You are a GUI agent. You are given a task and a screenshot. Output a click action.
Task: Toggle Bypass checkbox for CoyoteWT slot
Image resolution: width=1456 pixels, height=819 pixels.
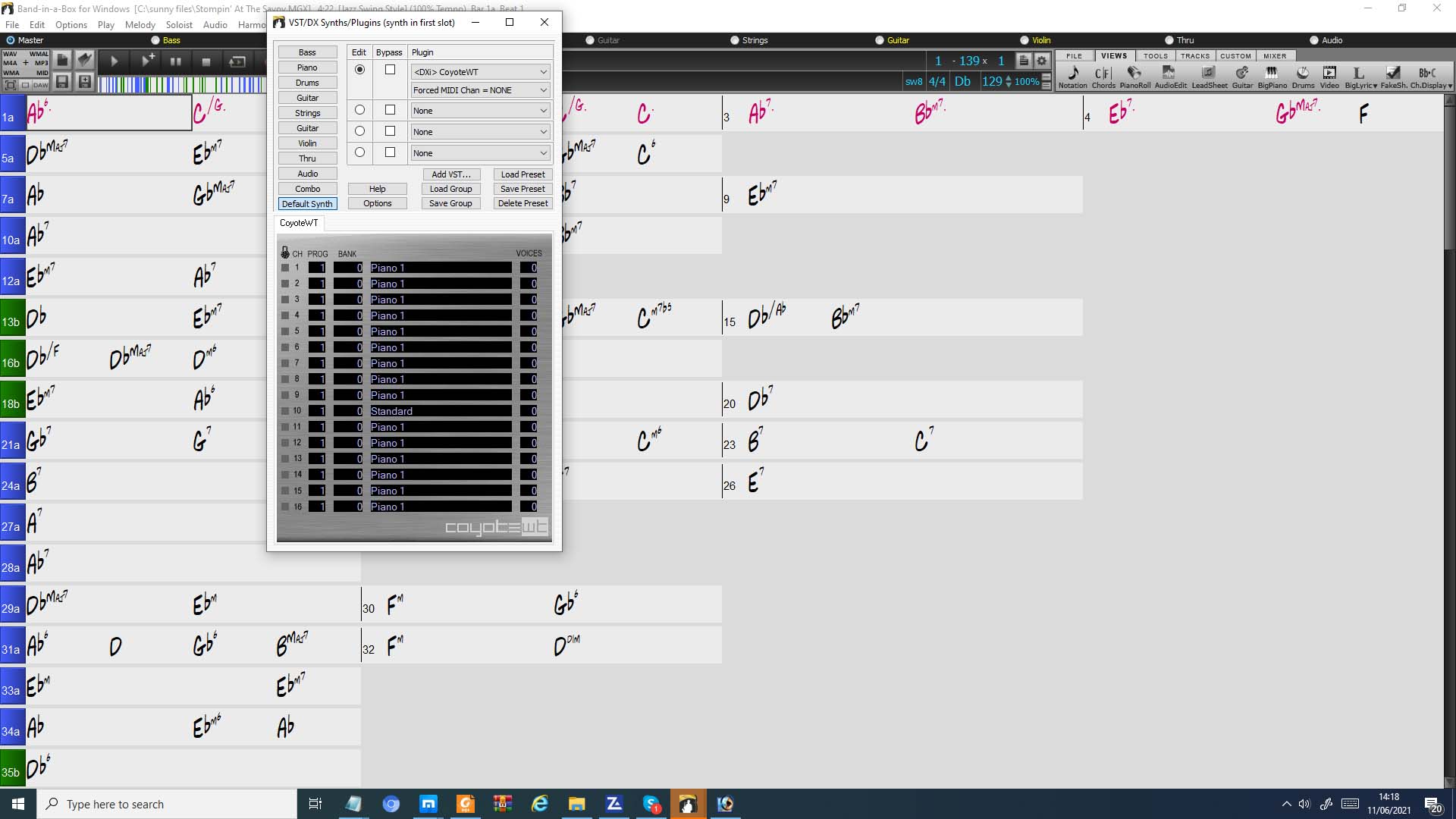(390, 70)
